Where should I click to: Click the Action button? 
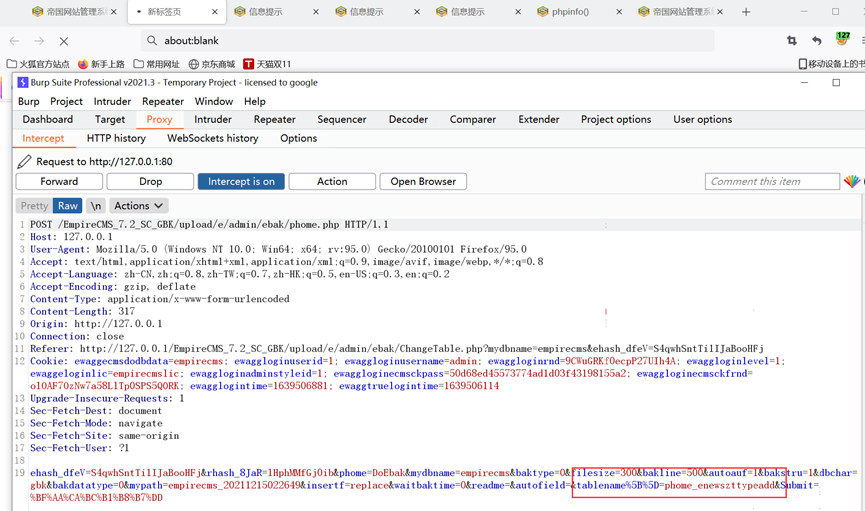point(332,182)
